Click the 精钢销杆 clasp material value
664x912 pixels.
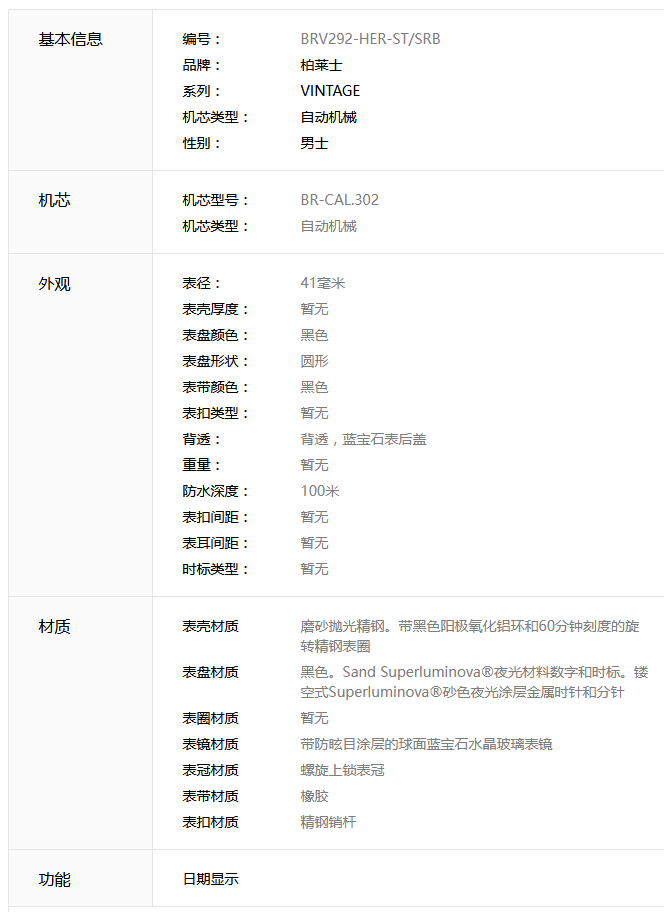click(328, 822)
